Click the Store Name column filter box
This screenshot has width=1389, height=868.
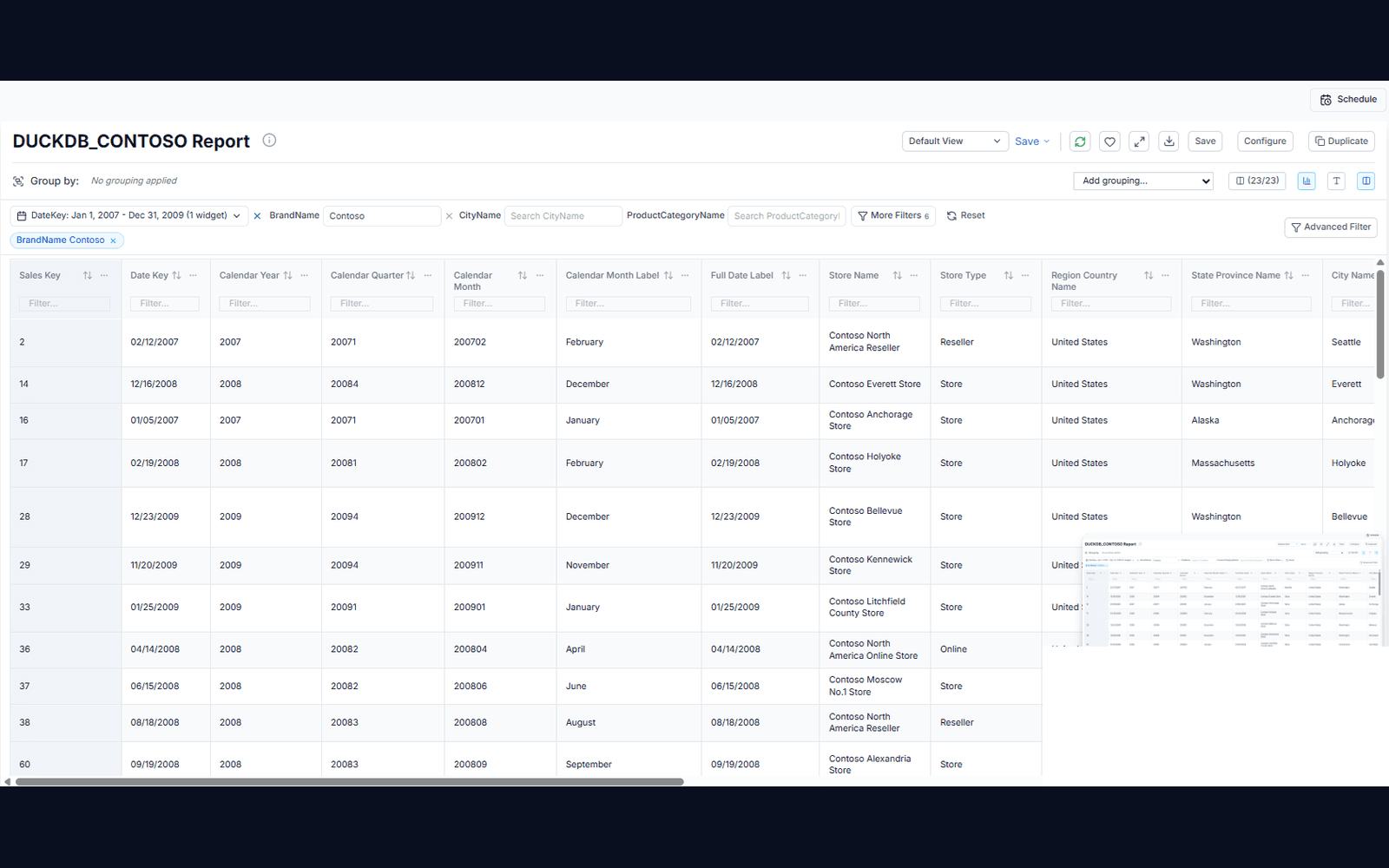pos(874,304)
